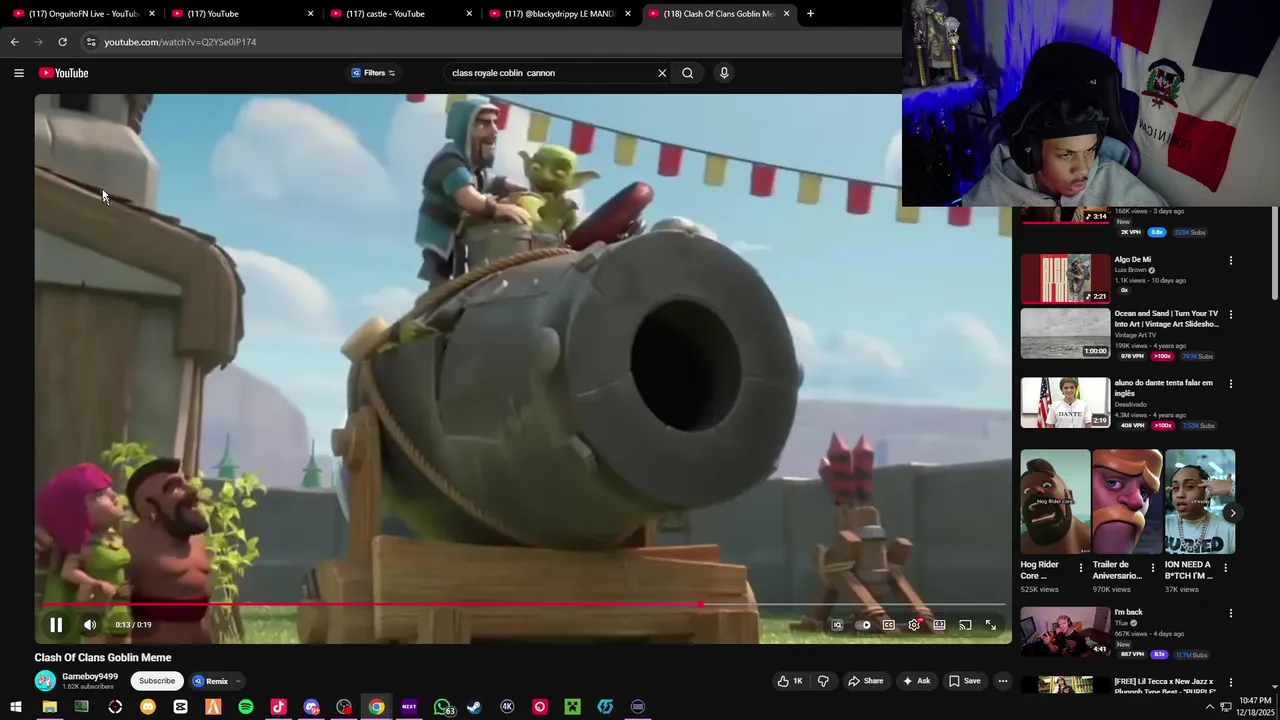Show next shorts with the right chevron
This screenshot has width=1280, height=720.
(1232, 513)
